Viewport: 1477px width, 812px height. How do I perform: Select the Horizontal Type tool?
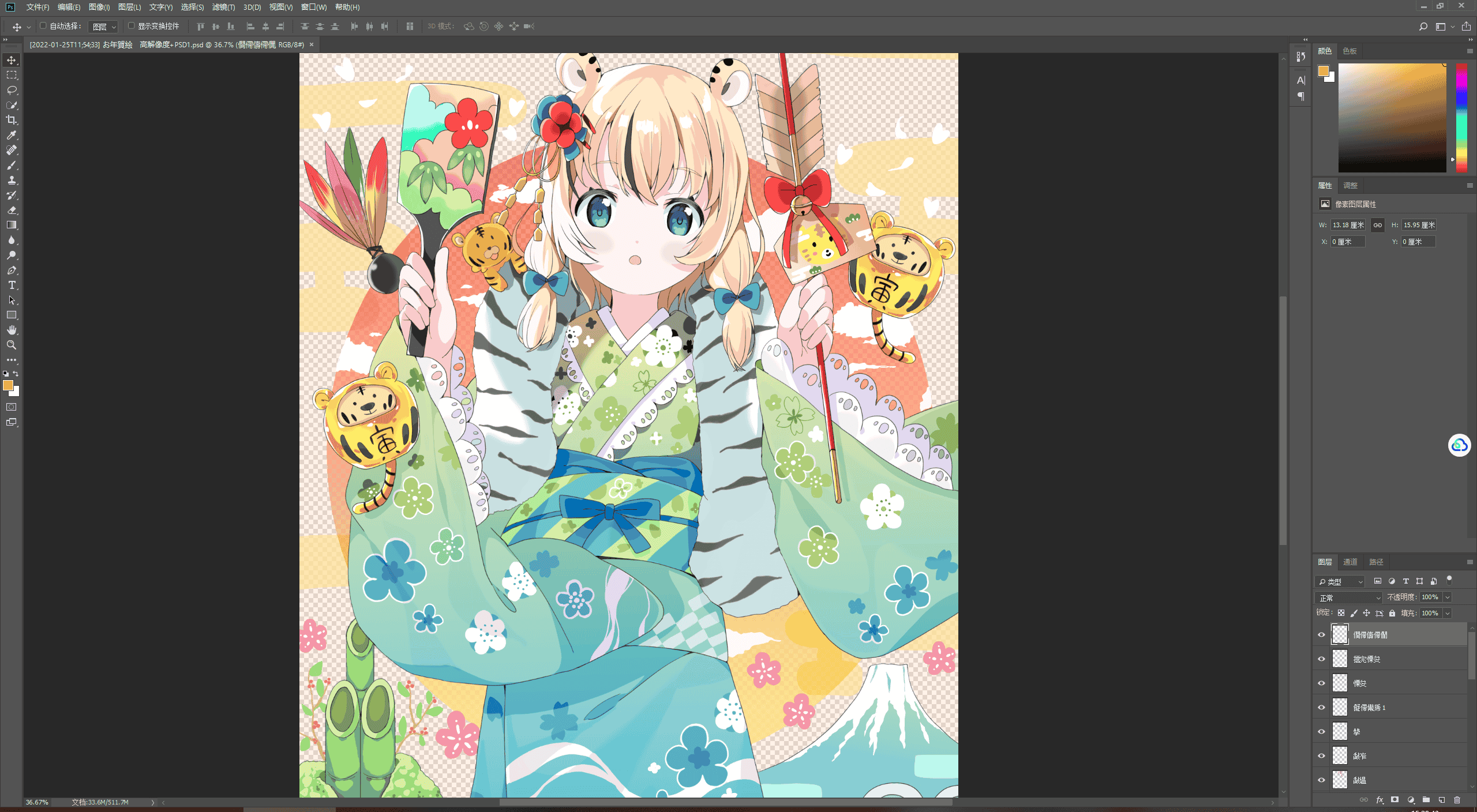pyautogui.click(x=12, y=285)
